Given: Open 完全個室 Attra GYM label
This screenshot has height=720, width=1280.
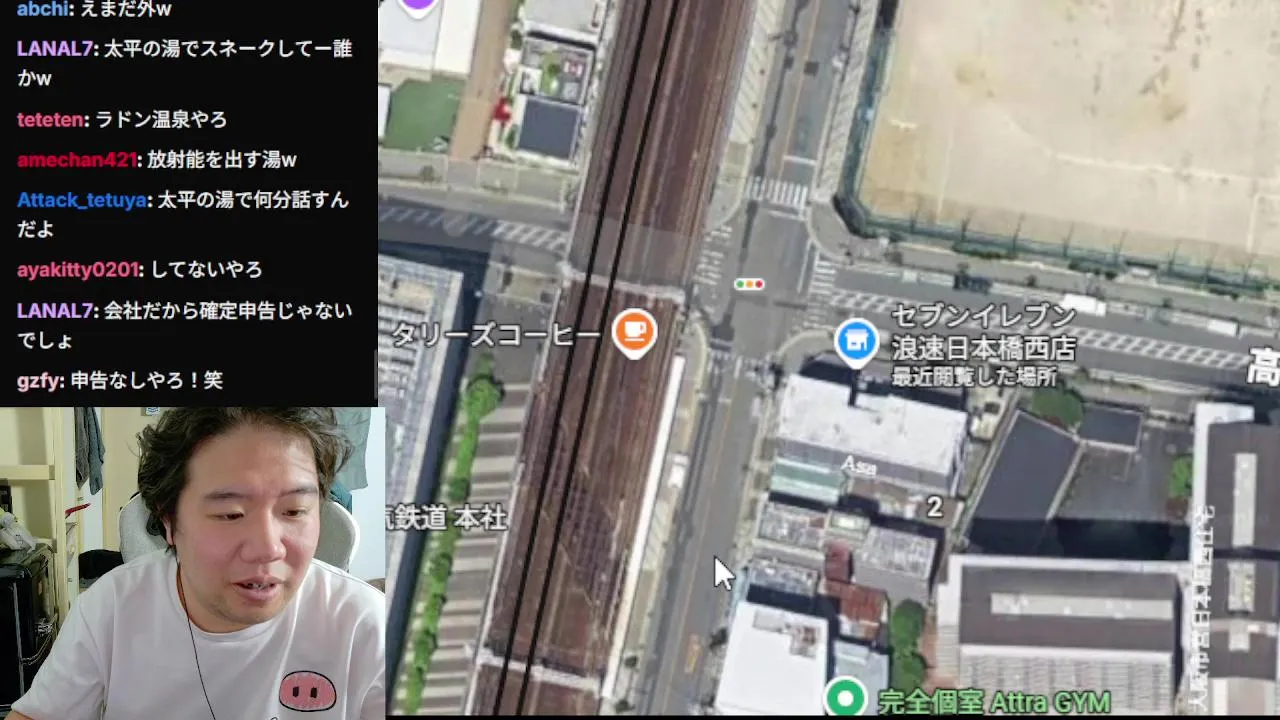Looking at the screenshot, I should coord(993,701).
